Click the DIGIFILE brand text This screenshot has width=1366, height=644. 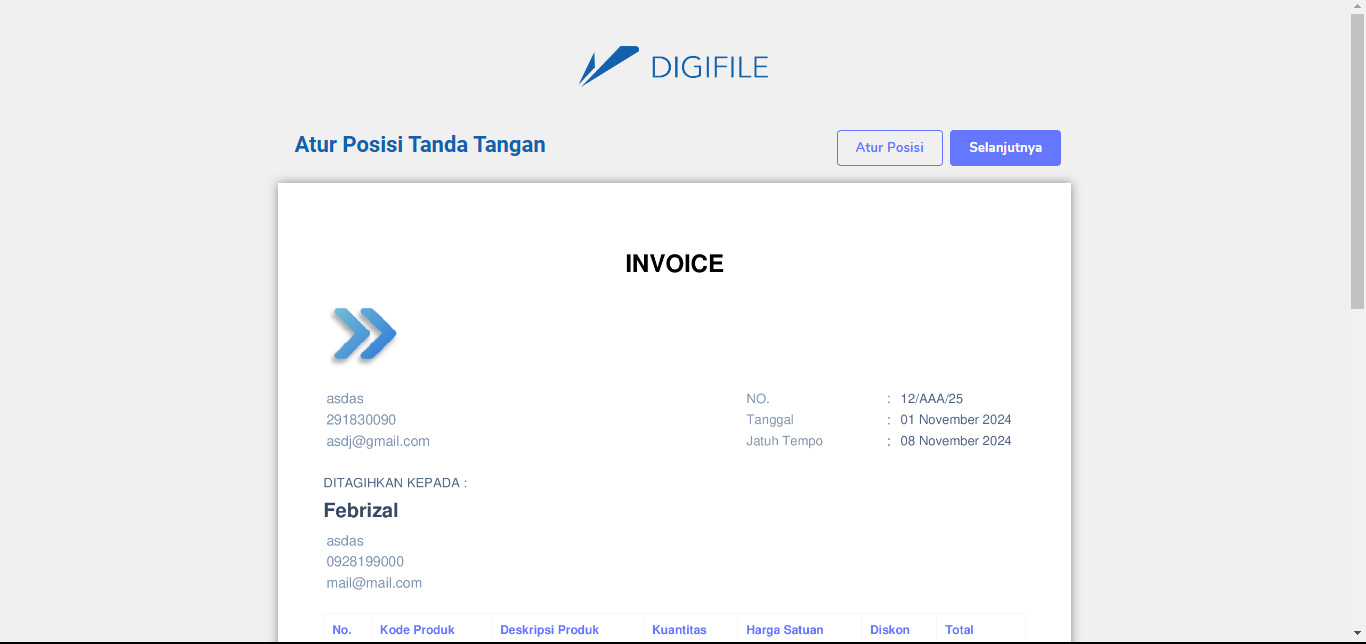click(709, 67)
